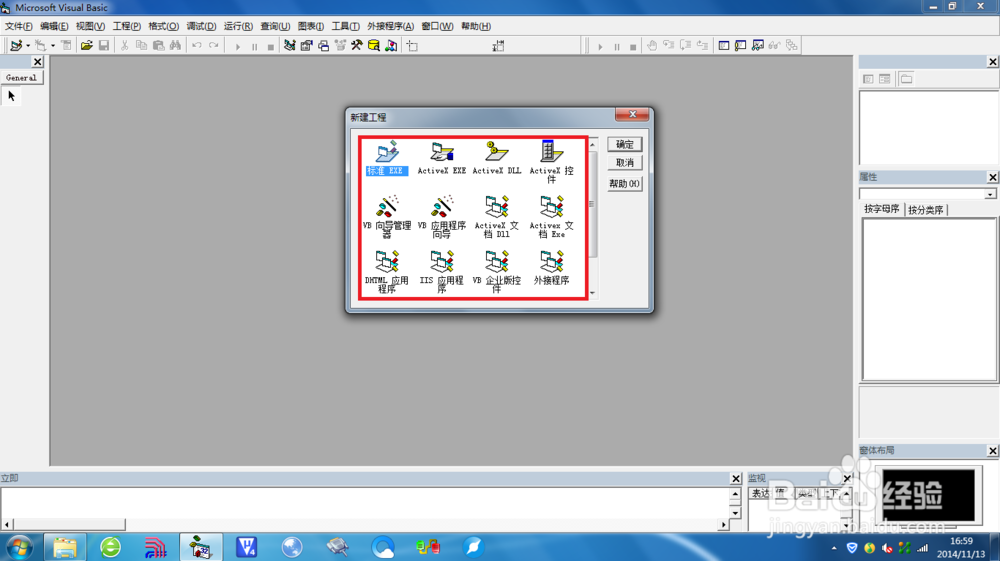Select the ActiveX 文档 Dll project type
Screen dimensions: 1000x561
point(496,217)
